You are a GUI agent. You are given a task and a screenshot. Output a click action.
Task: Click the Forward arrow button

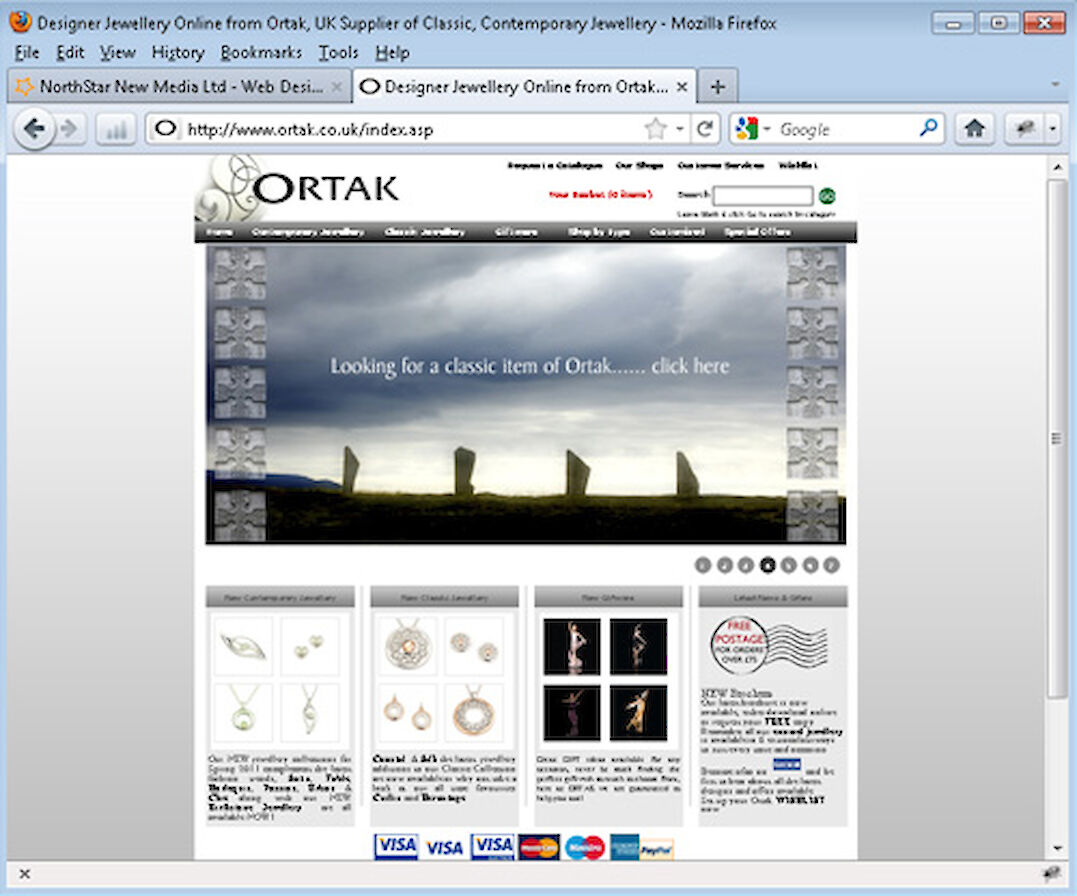click(x=69, y=128)
